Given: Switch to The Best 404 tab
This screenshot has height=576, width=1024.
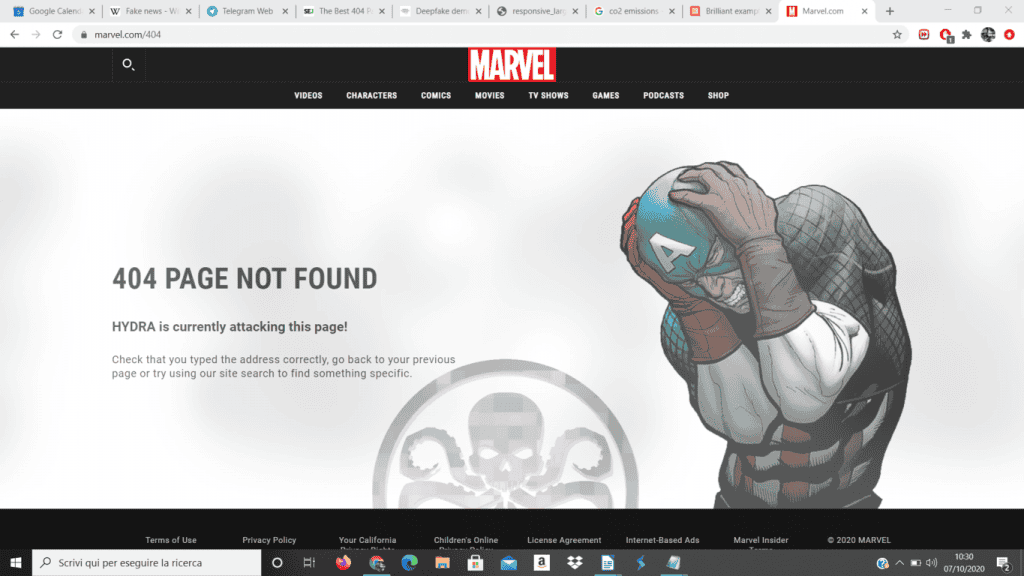Looking at the screenshot, I should [344, 11].
